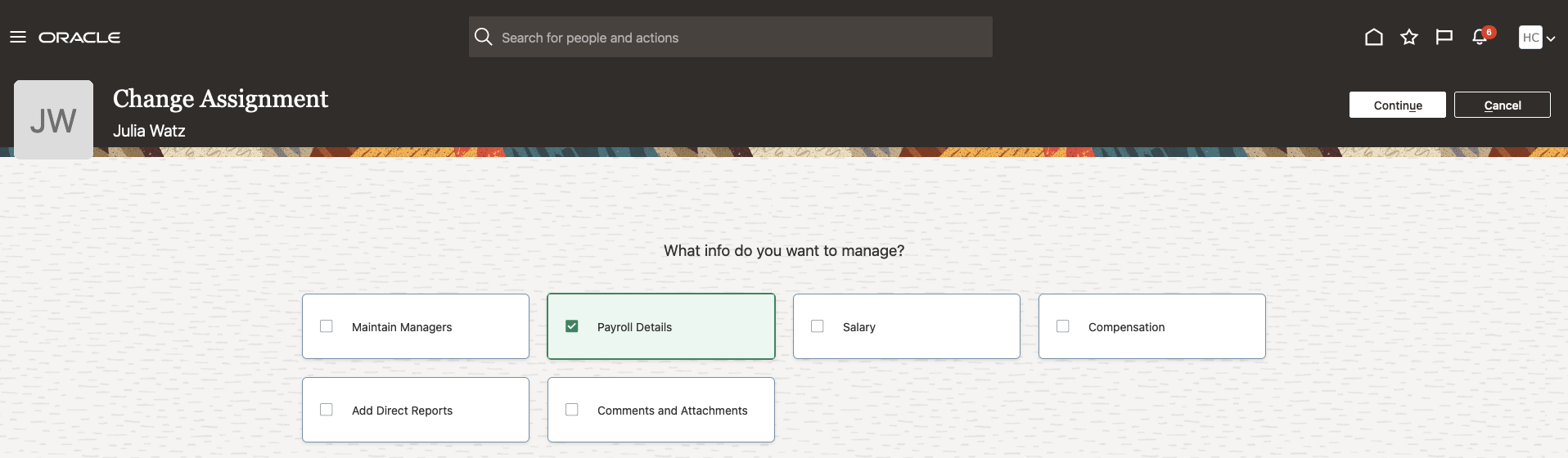Go to the Home page icon
This screenshot has height=458, width=1568.
[1374, 38]
